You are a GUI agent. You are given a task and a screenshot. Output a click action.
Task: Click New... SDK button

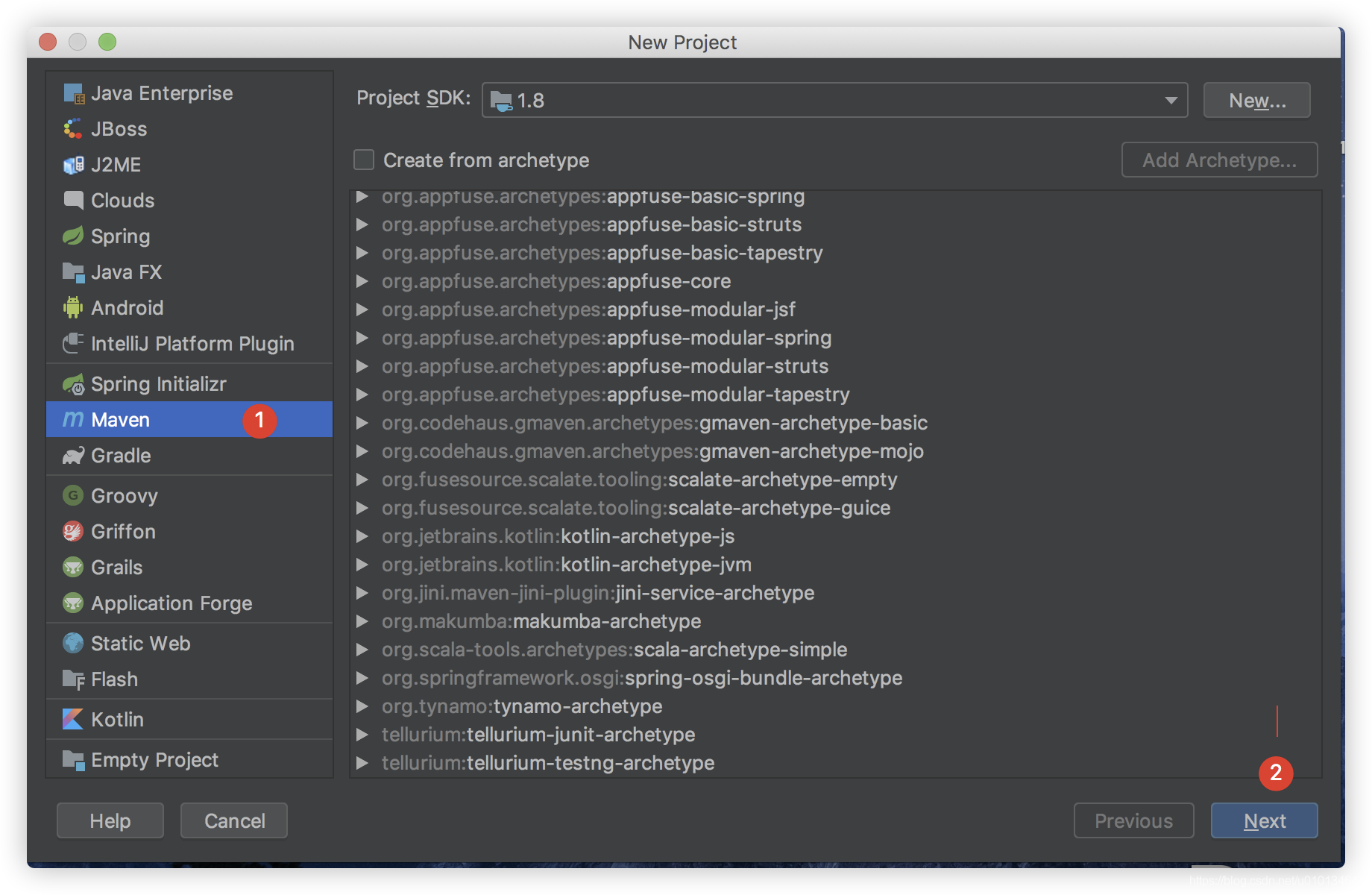click(1257, 100)
